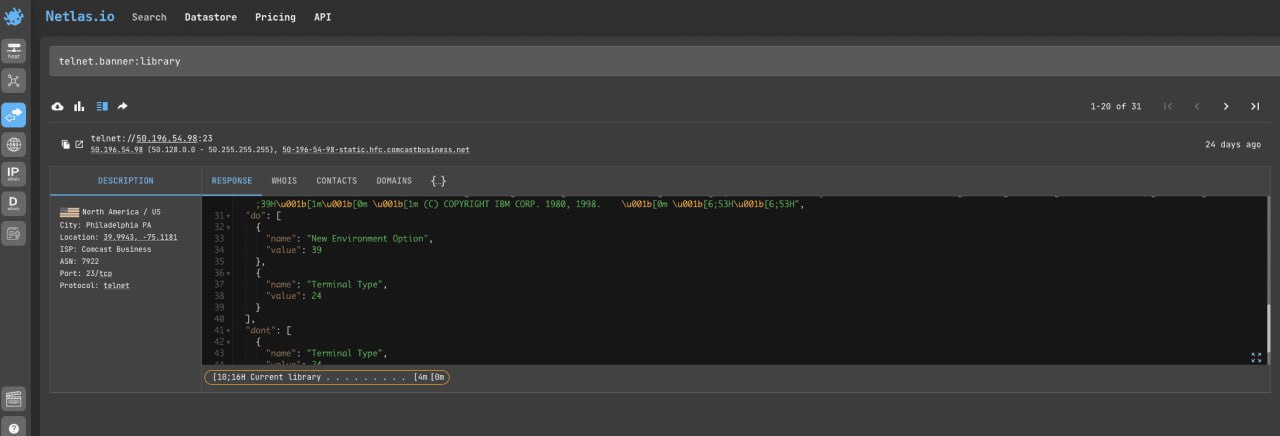Collapse the JSON fold arrow on line 42
Viewport: 1280px width, 436px height.
point(230,342)
